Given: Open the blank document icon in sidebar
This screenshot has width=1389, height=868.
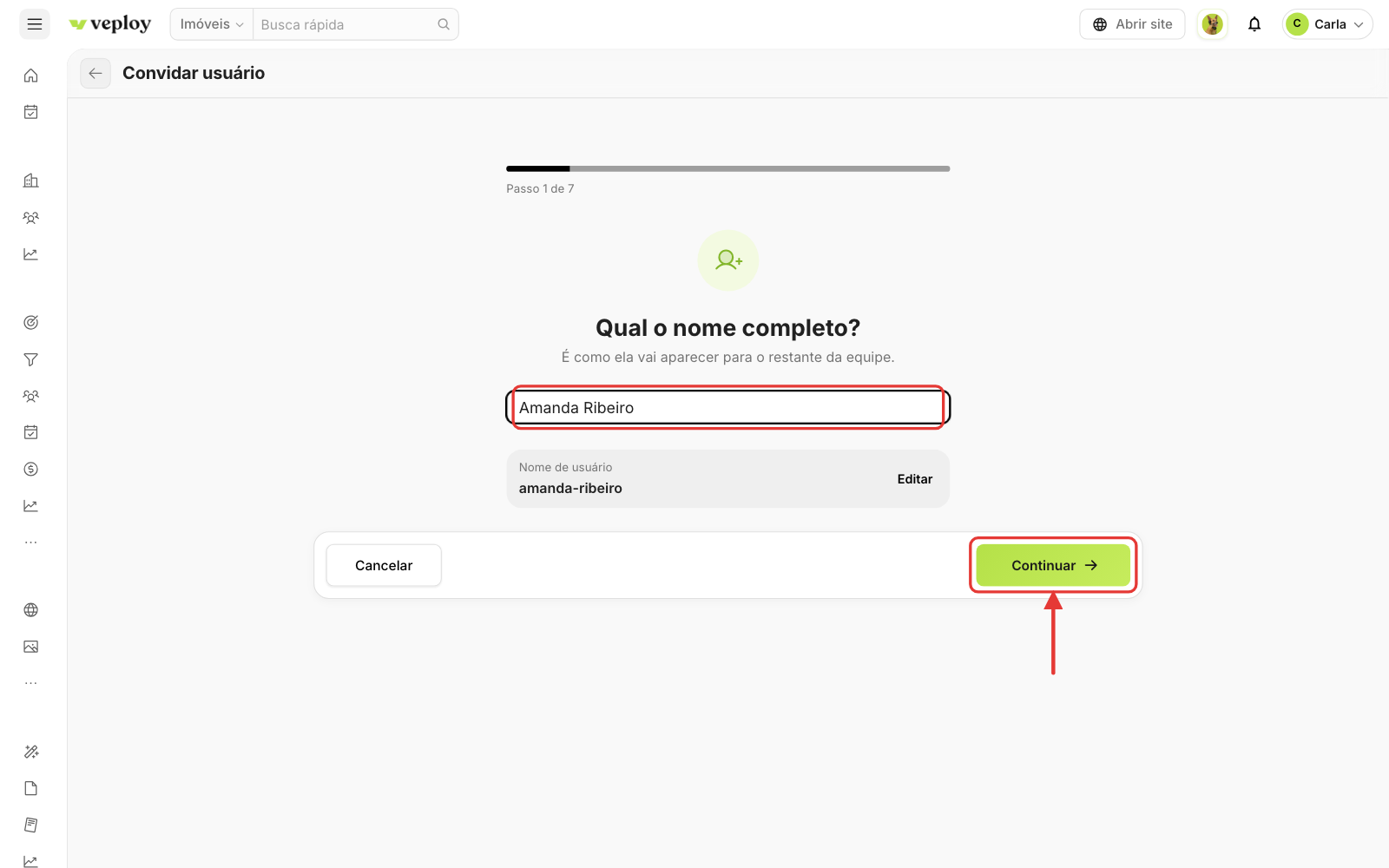Looking at the screenshot, I should click(31, 788).
